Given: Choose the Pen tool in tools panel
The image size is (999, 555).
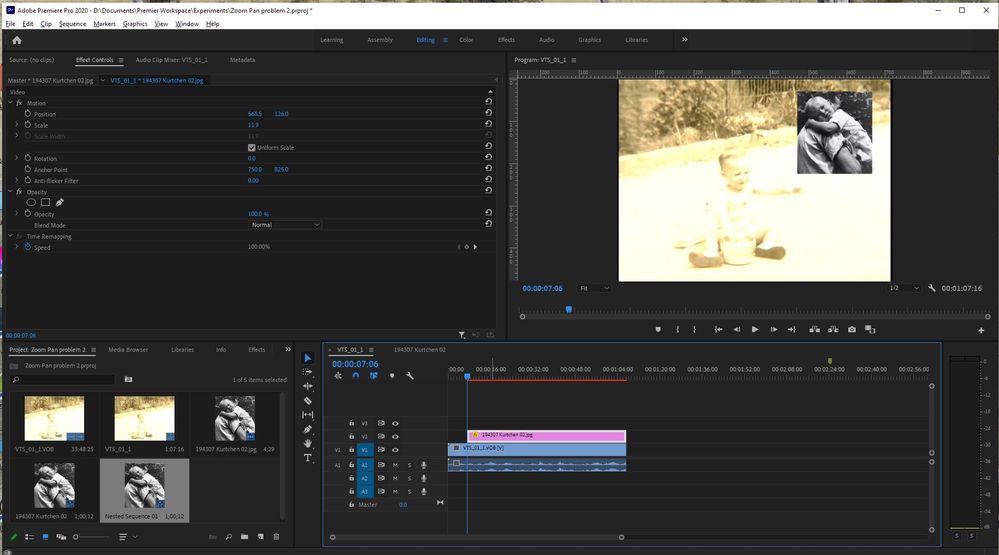Looking at the screenshot, I should 308,429.
